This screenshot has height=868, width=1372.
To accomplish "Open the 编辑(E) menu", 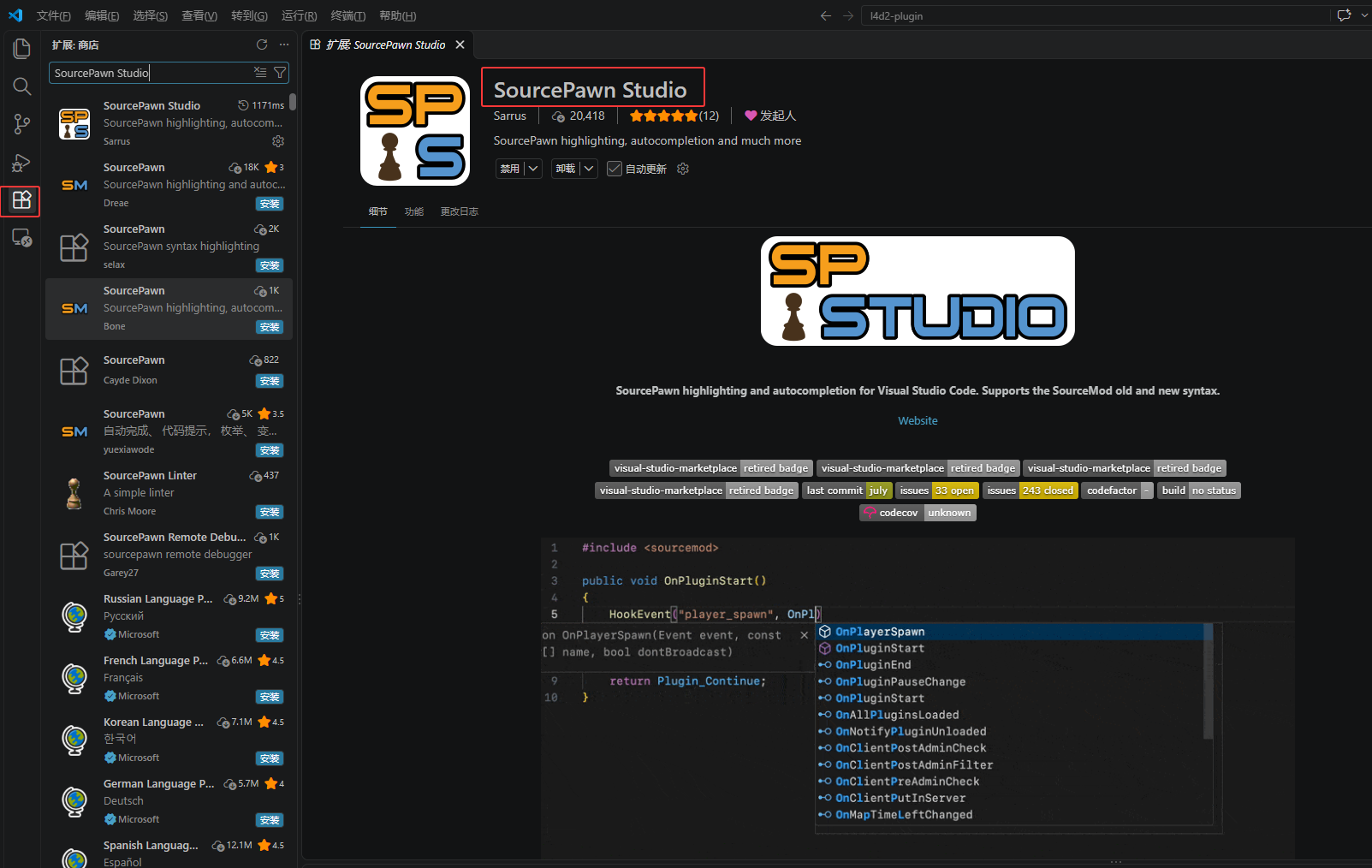I will [x=102, y=15].
